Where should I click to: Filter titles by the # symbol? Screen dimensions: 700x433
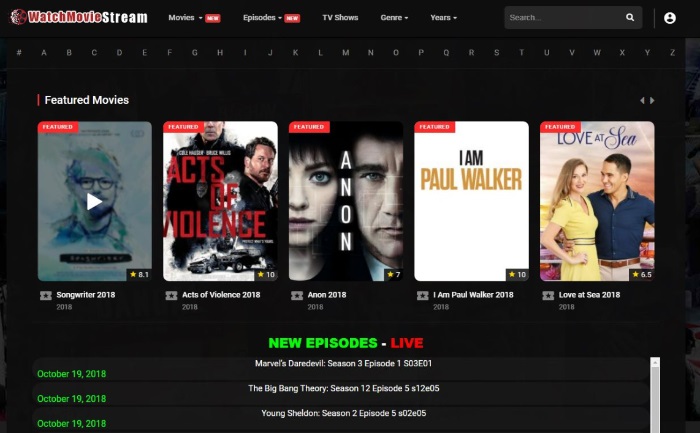pyautogui.click(x=19, y=53)
